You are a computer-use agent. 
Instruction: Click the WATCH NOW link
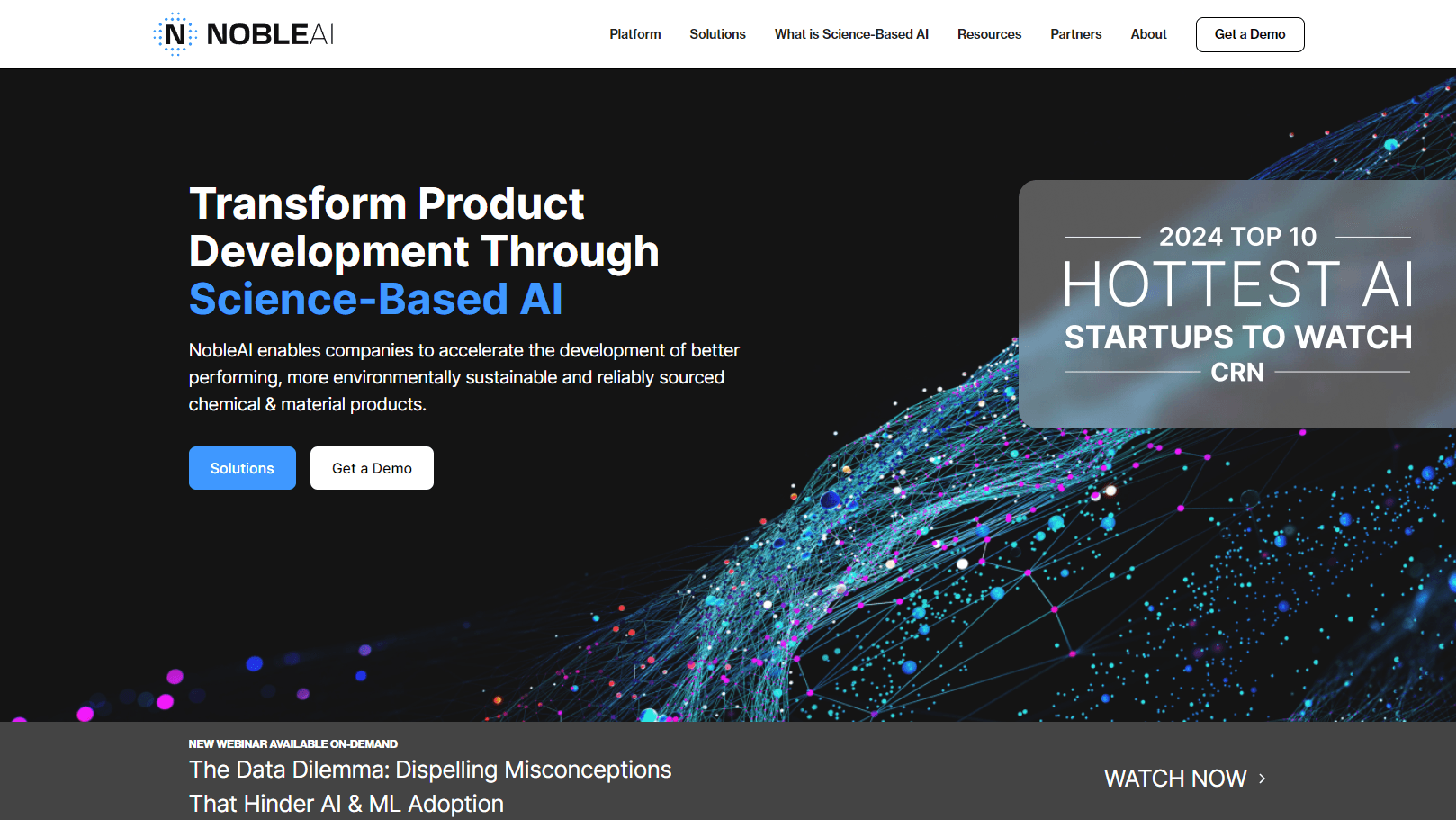point(1175,779)
